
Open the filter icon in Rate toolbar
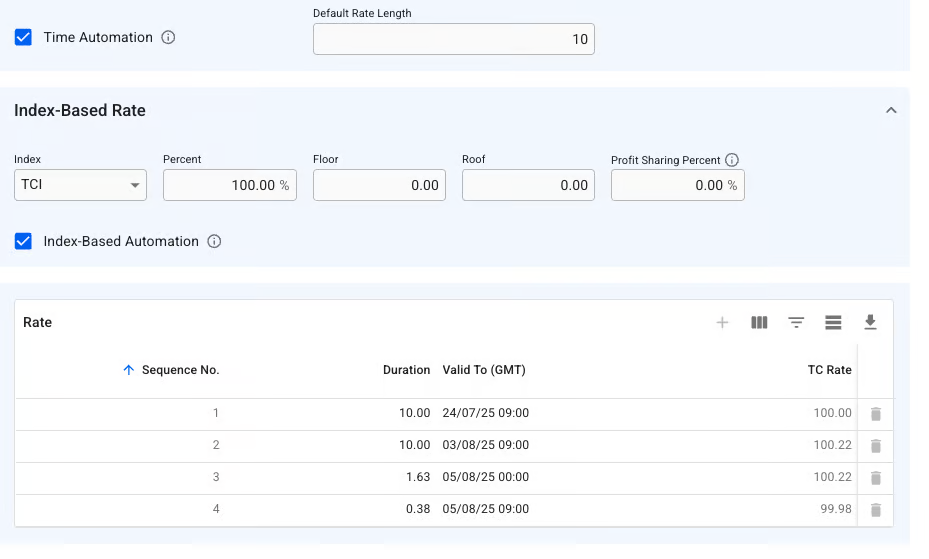pyautogui.click(x=796, y=323)
